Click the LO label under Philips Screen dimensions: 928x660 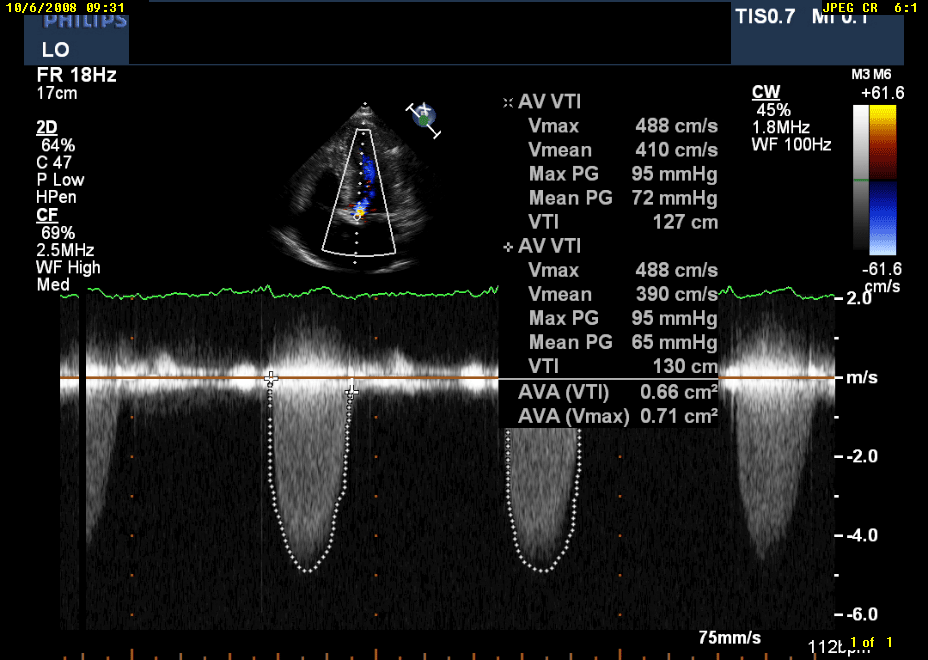point(55,49)
